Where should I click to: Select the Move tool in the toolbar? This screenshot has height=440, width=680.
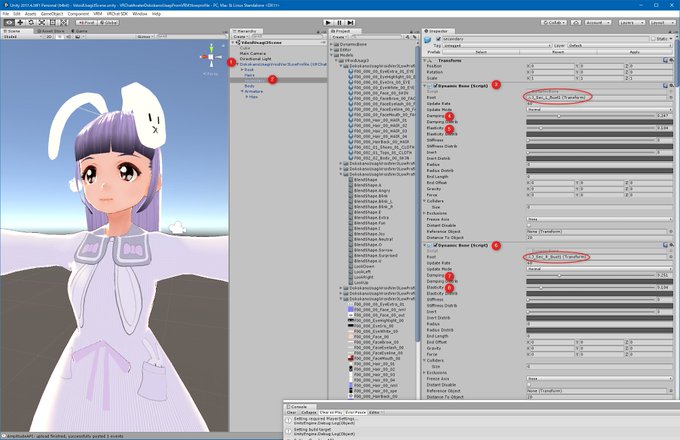[x=20, y=22]
